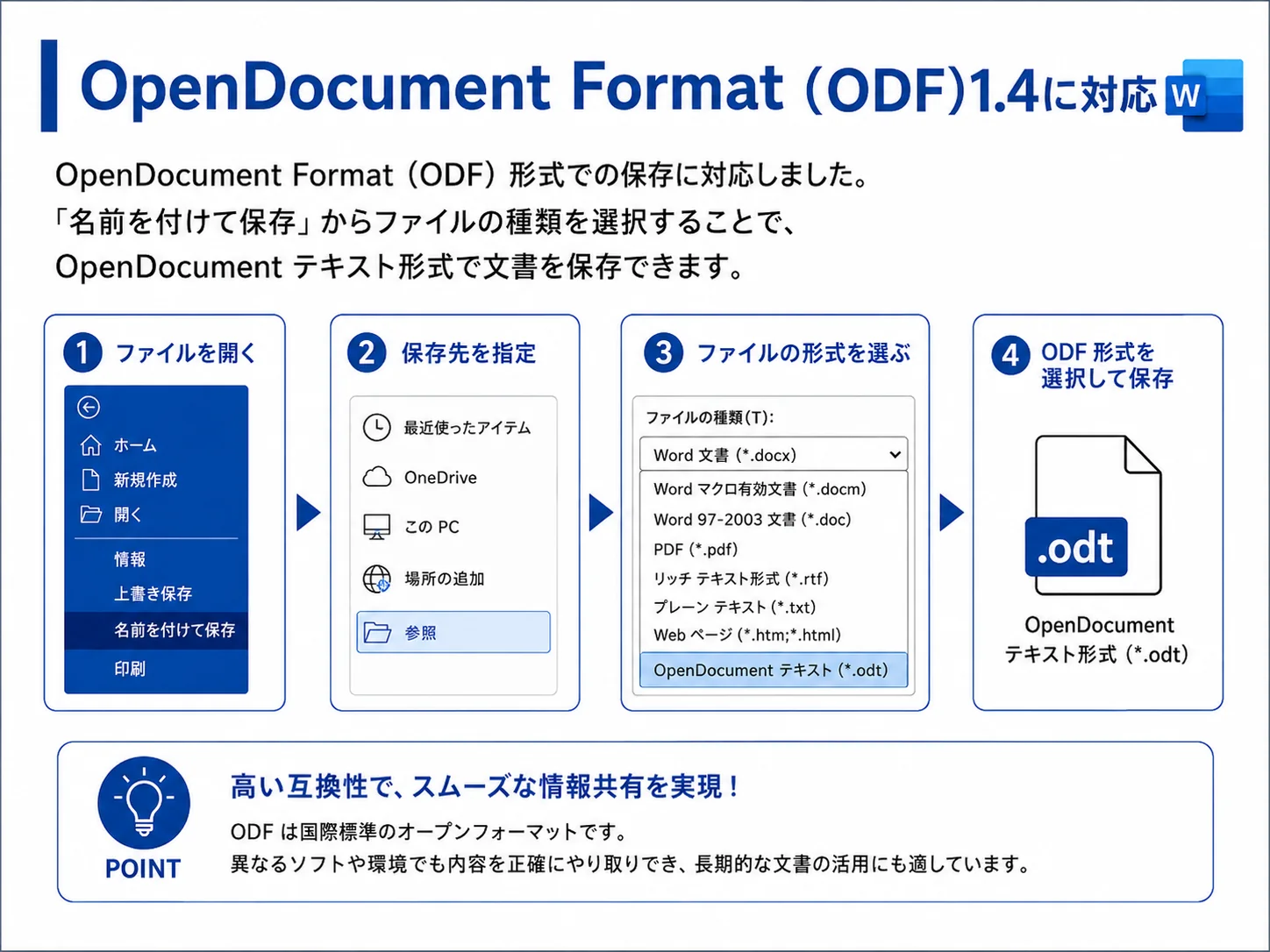Select PDF (*.pdf) file type
This screenshot has height=952, width=1270.
point(696,549)
